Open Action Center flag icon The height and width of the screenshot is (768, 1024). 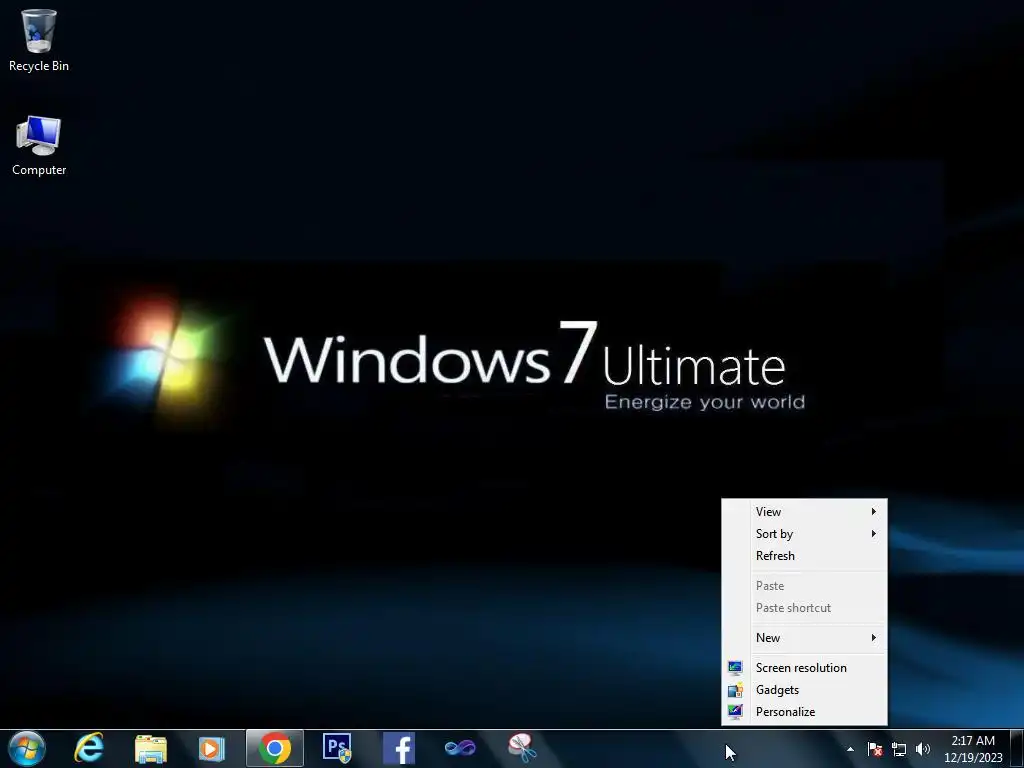tap(875, 749)
